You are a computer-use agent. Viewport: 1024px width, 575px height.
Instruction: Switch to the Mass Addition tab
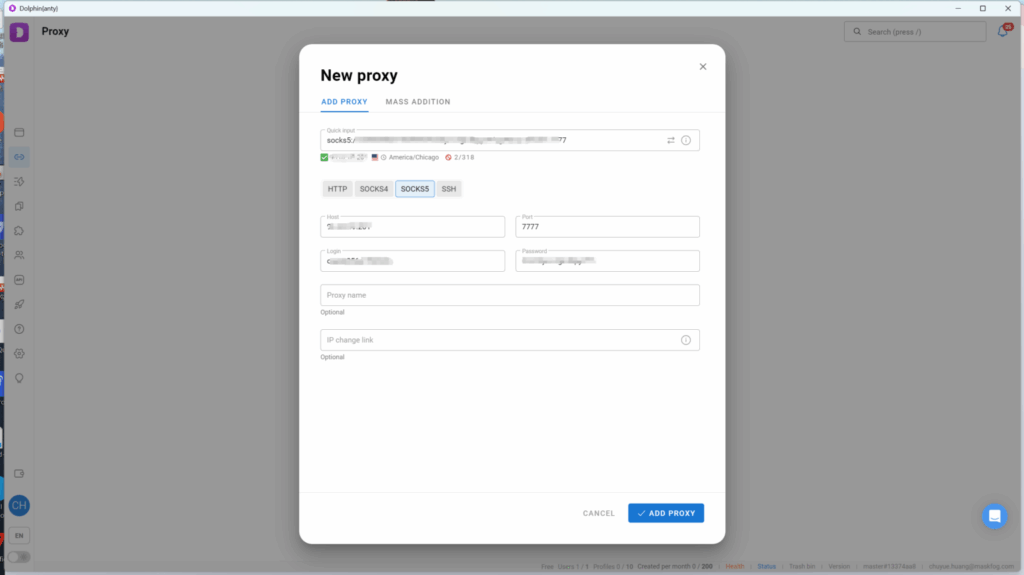(x=418, y=102)
